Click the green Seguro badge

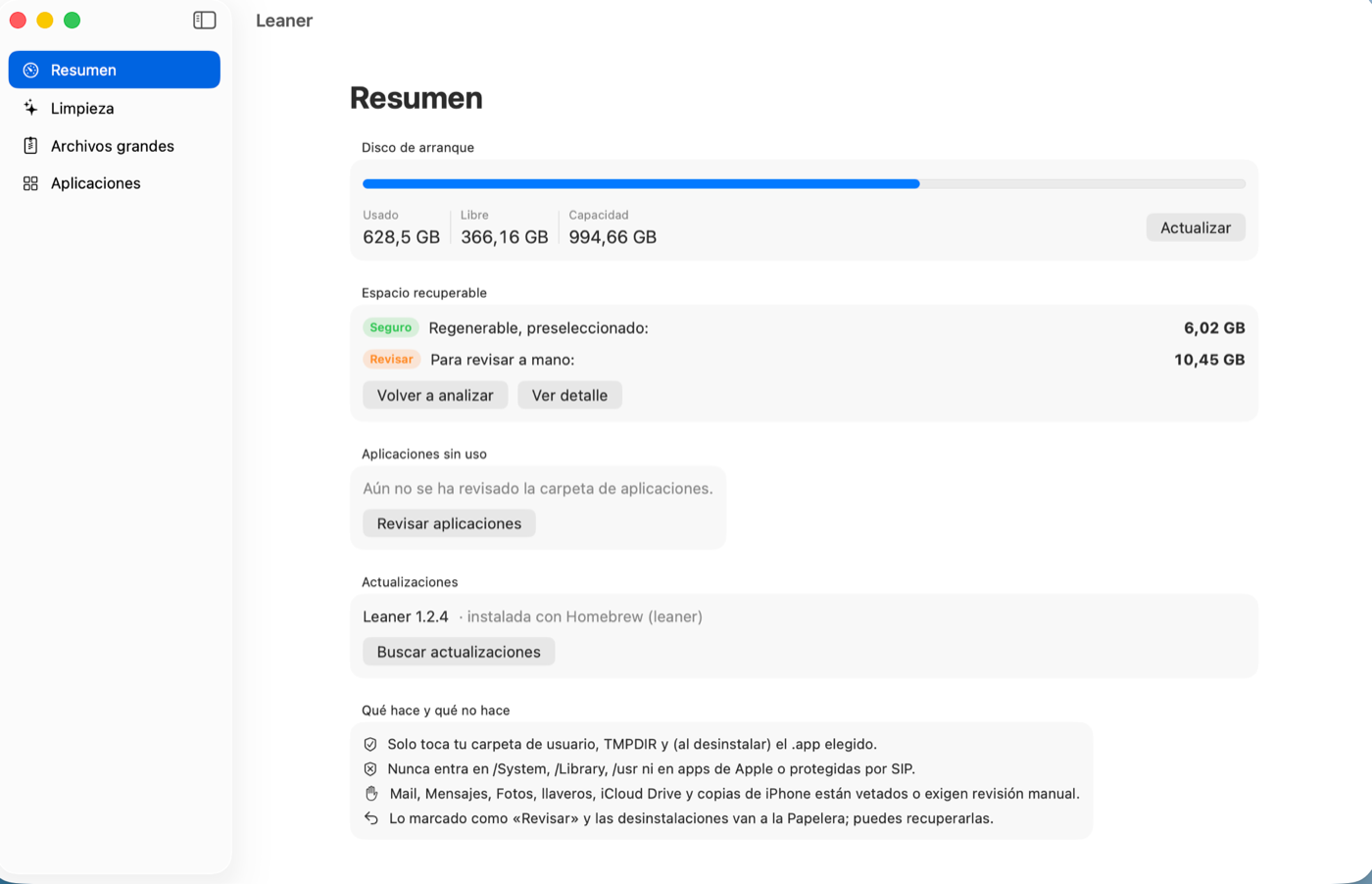[x=391, y=327]
